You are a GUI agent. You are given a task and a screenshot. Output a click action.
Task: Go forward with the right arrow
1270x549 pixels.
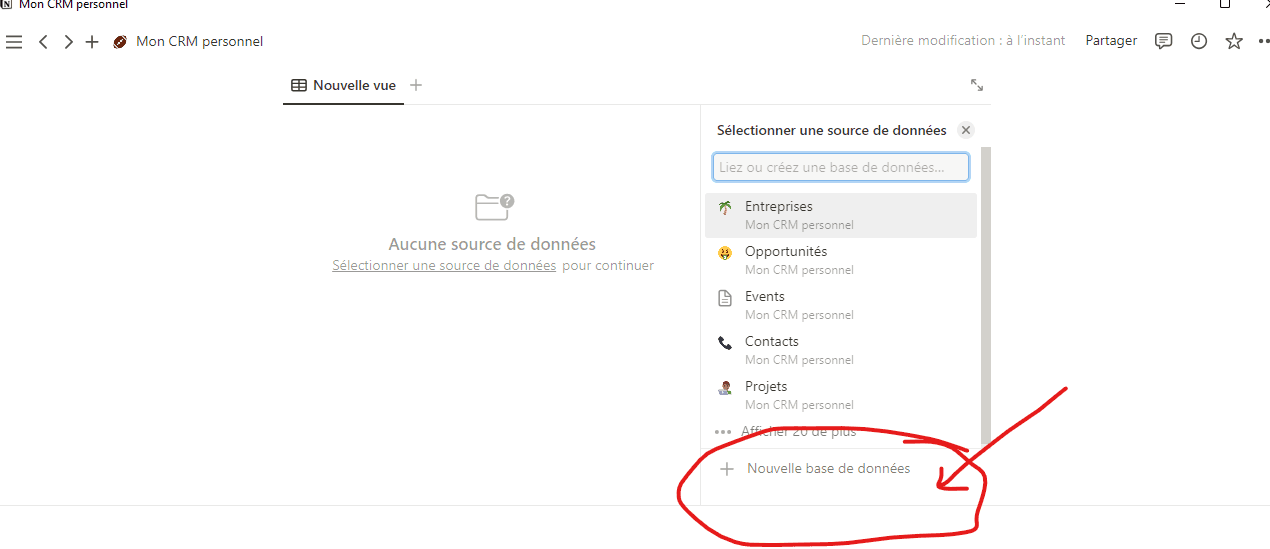68,42
